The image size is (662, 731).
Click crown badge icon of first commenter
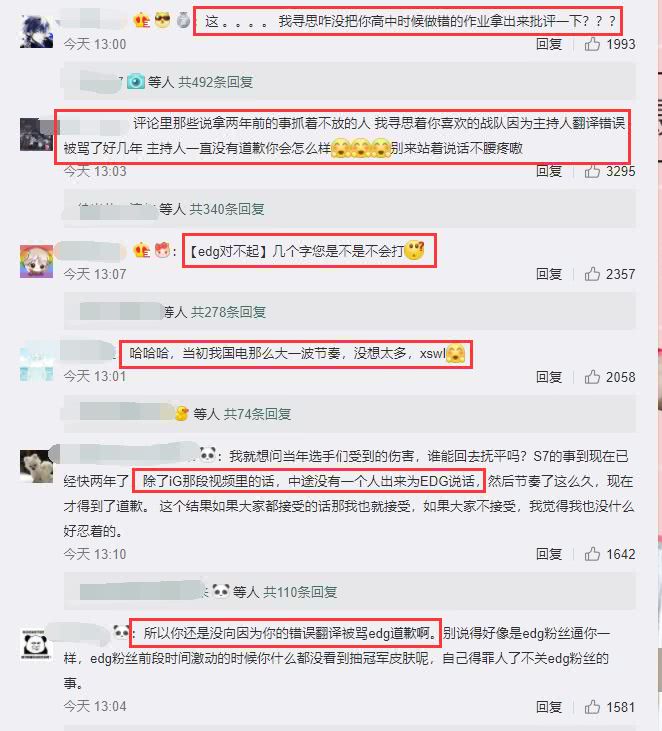(x=142, y=20)
